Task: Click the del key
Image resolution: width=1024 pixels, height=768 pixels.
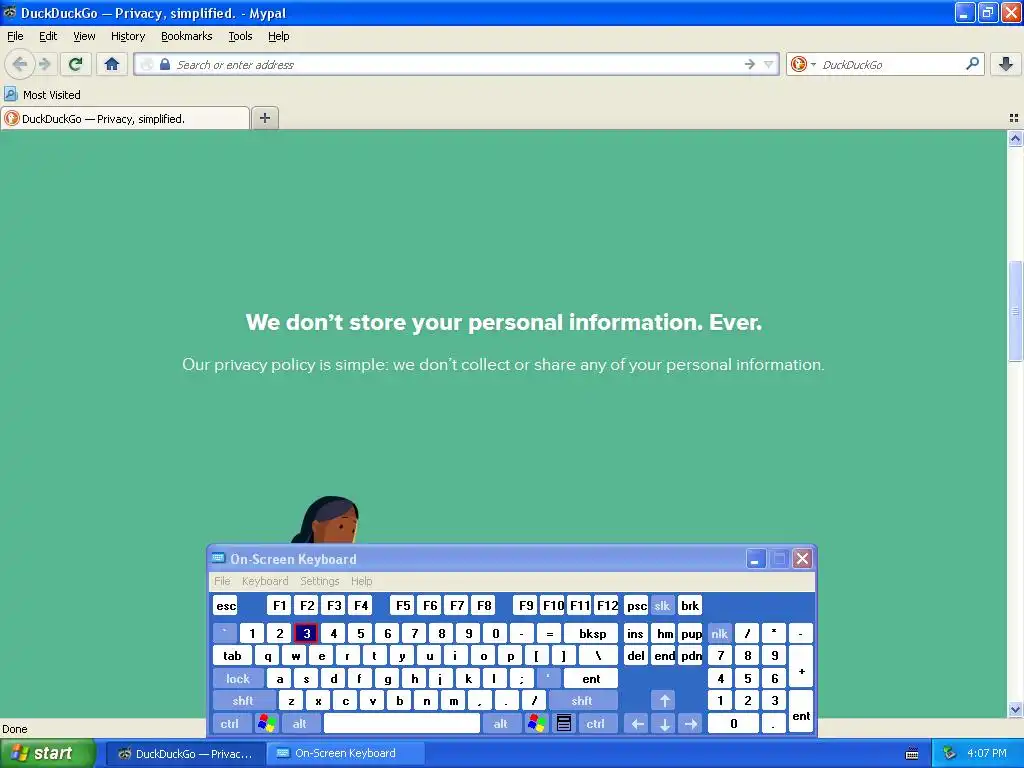Action: coord(636,656)
